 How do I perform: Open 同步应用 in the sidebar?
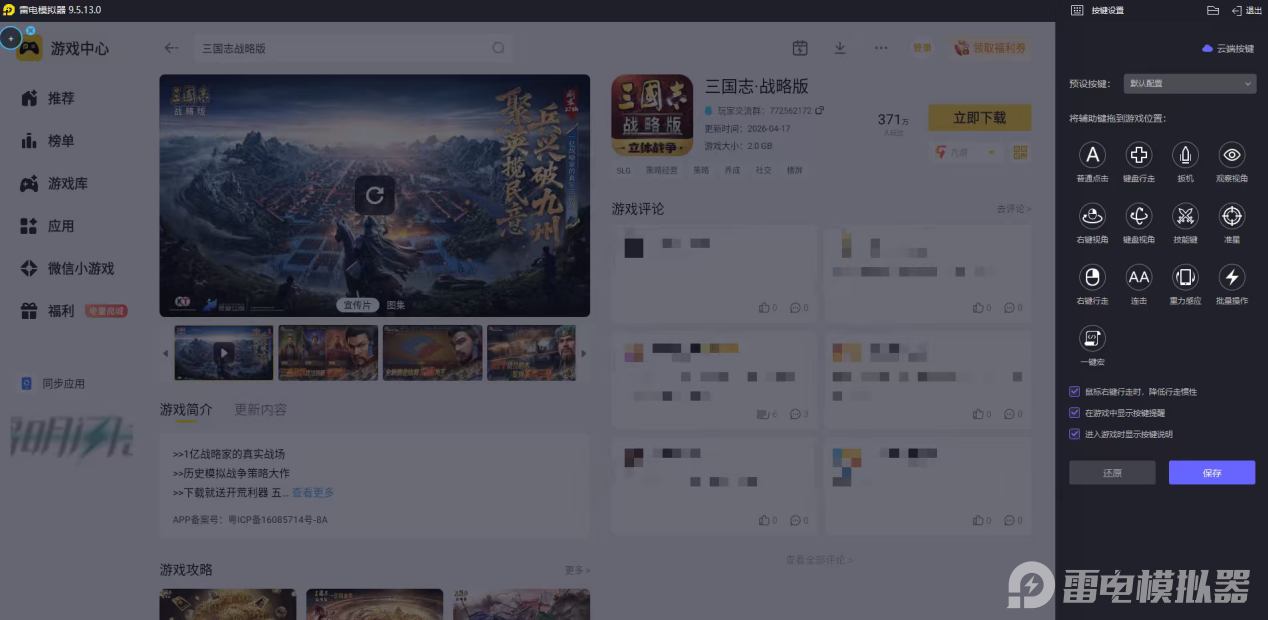[x=55, y=383]
